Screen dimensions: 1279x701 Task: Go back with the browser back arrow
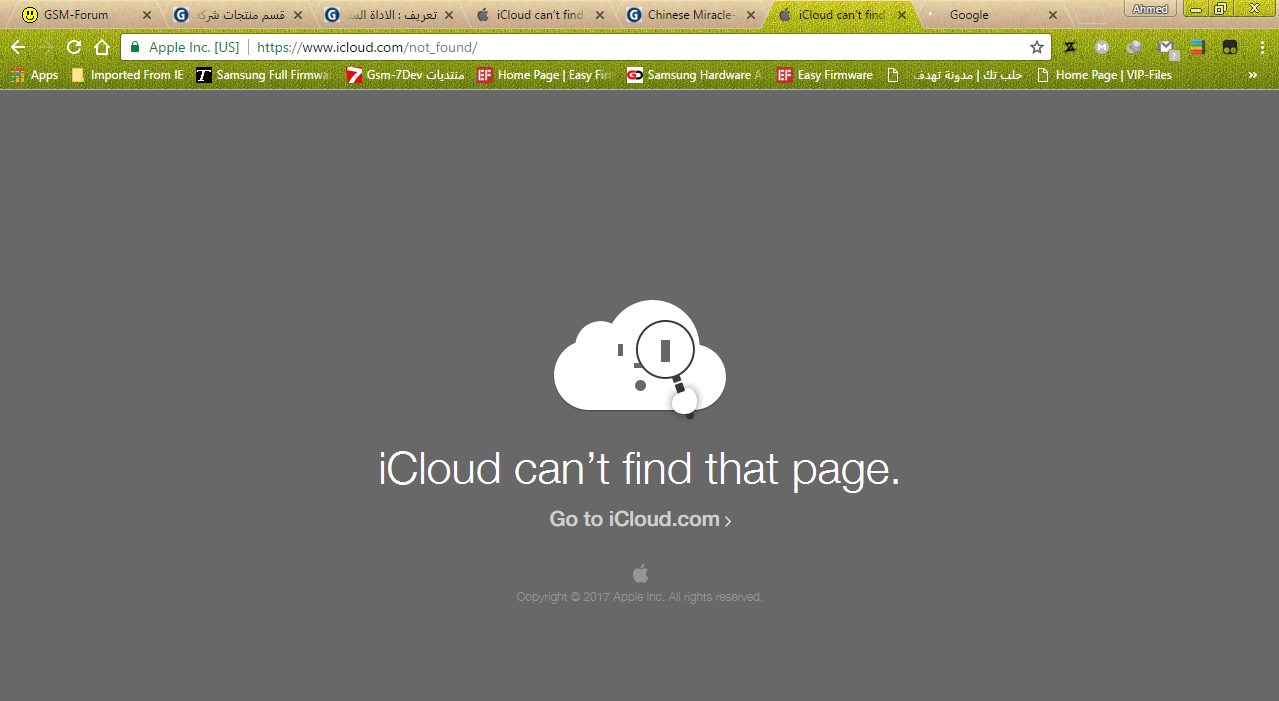tap(18, 47)
